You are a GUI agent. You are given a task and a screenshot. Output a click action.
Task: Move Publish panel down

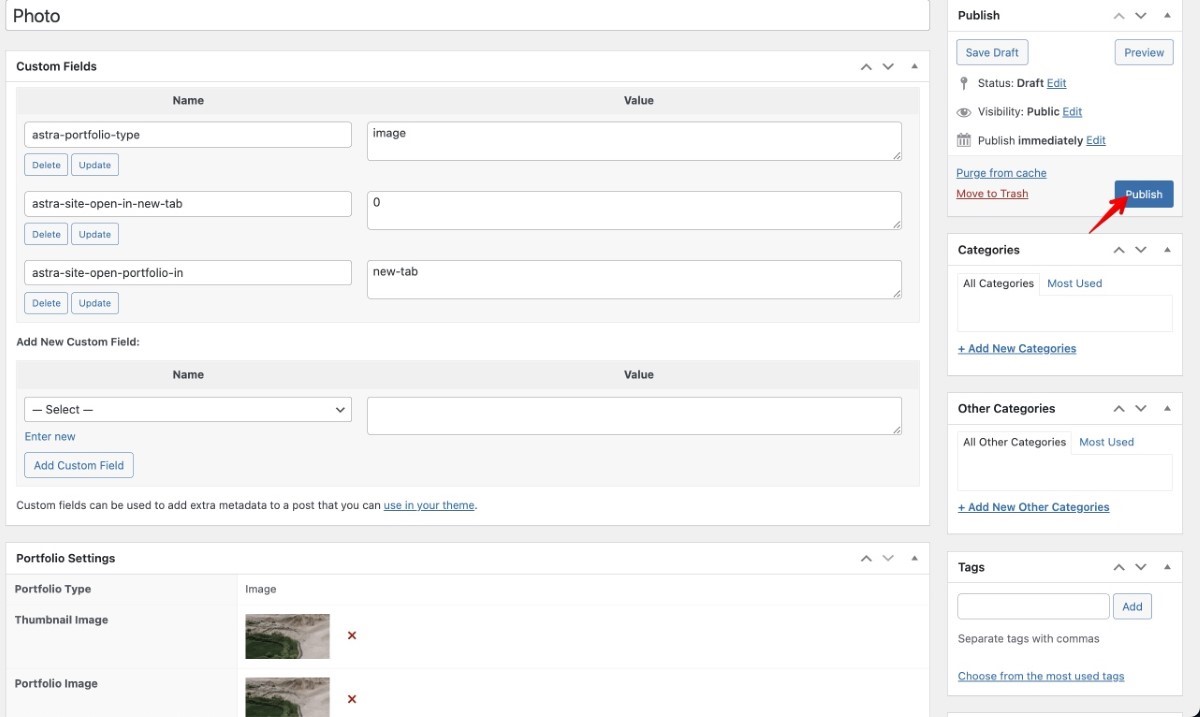tap(1141, 15)
